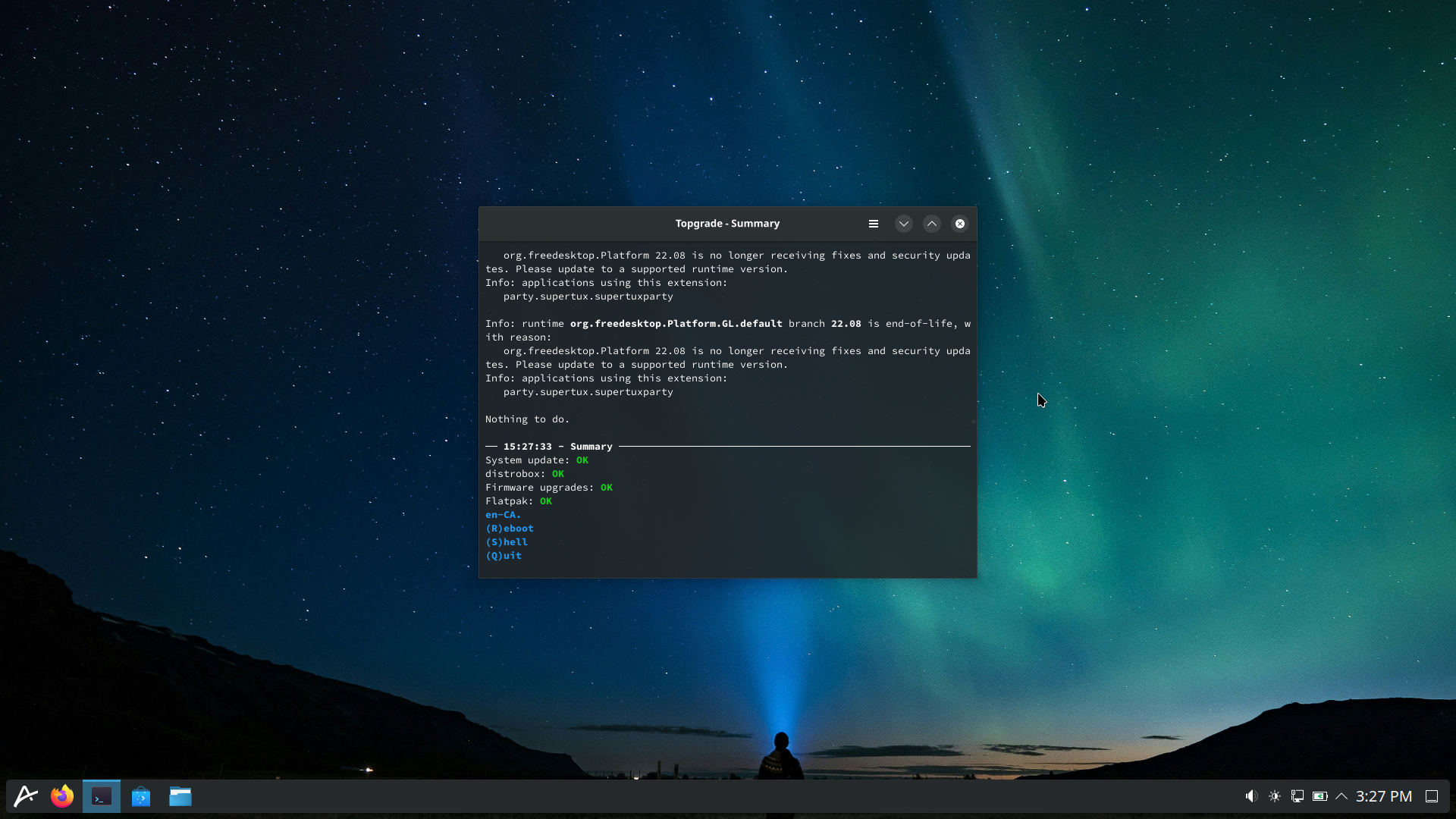Open the file manager from taskbar

[180, 796]
